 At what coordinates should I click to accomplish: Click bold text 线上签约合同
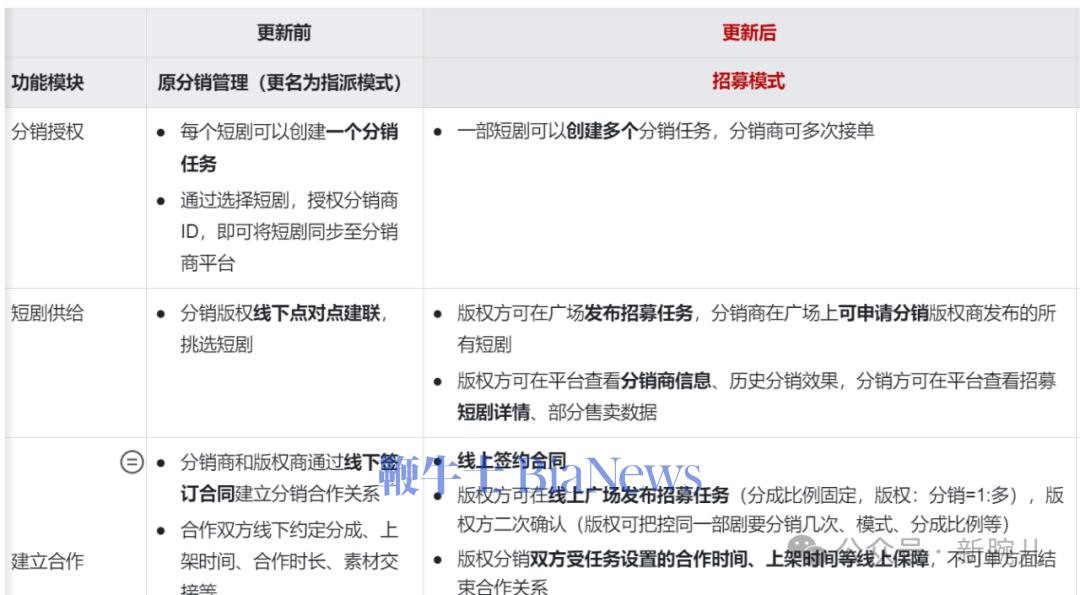pos(512,460)
